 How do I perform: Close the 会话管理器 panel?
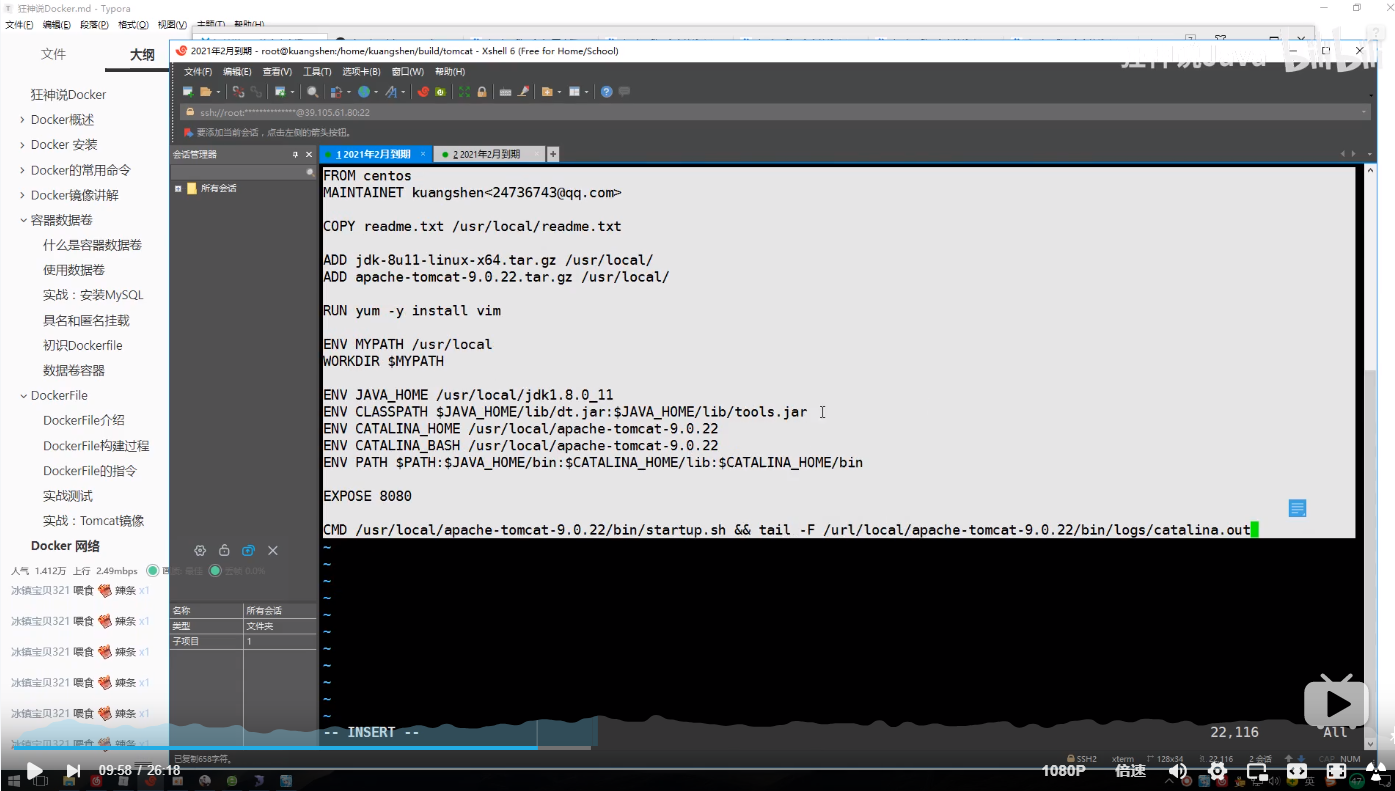[x=308, y=154]
